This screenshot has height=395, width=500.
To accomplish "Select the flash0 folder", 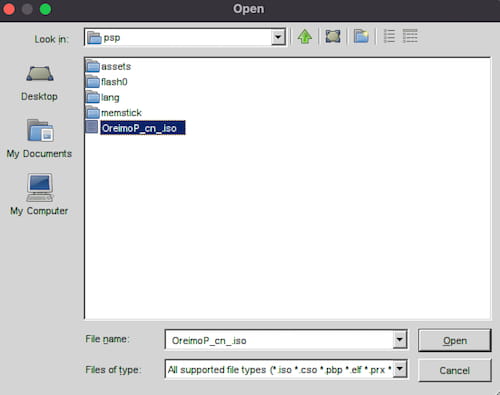I will pos(107,82).
